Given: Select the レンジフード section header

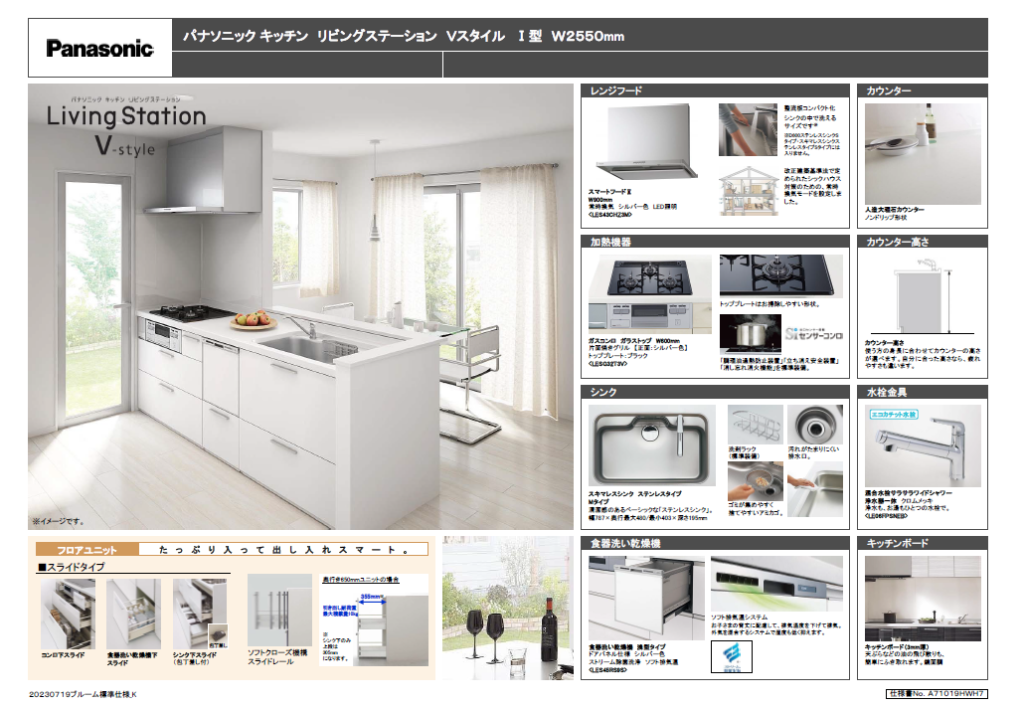Looking at the screenshot, I should tap(617, 91).
